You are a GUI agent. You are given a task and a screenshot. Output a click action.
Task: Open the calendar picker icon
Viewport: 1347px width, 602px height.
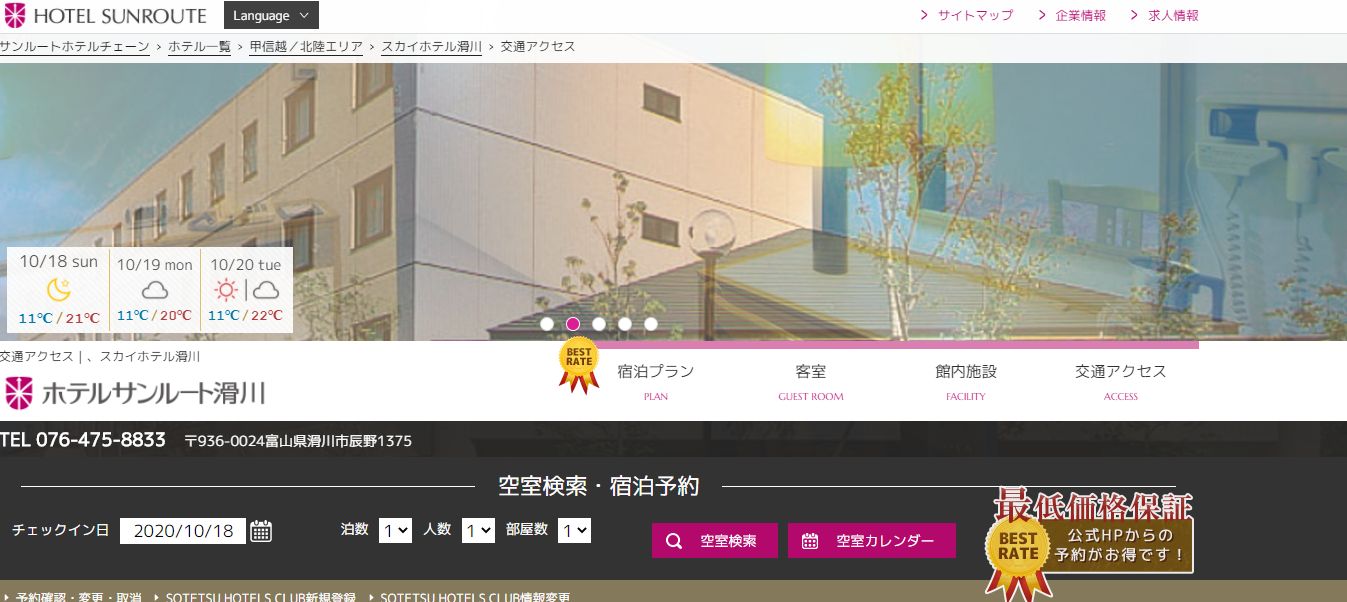click(x=261, y=531)
